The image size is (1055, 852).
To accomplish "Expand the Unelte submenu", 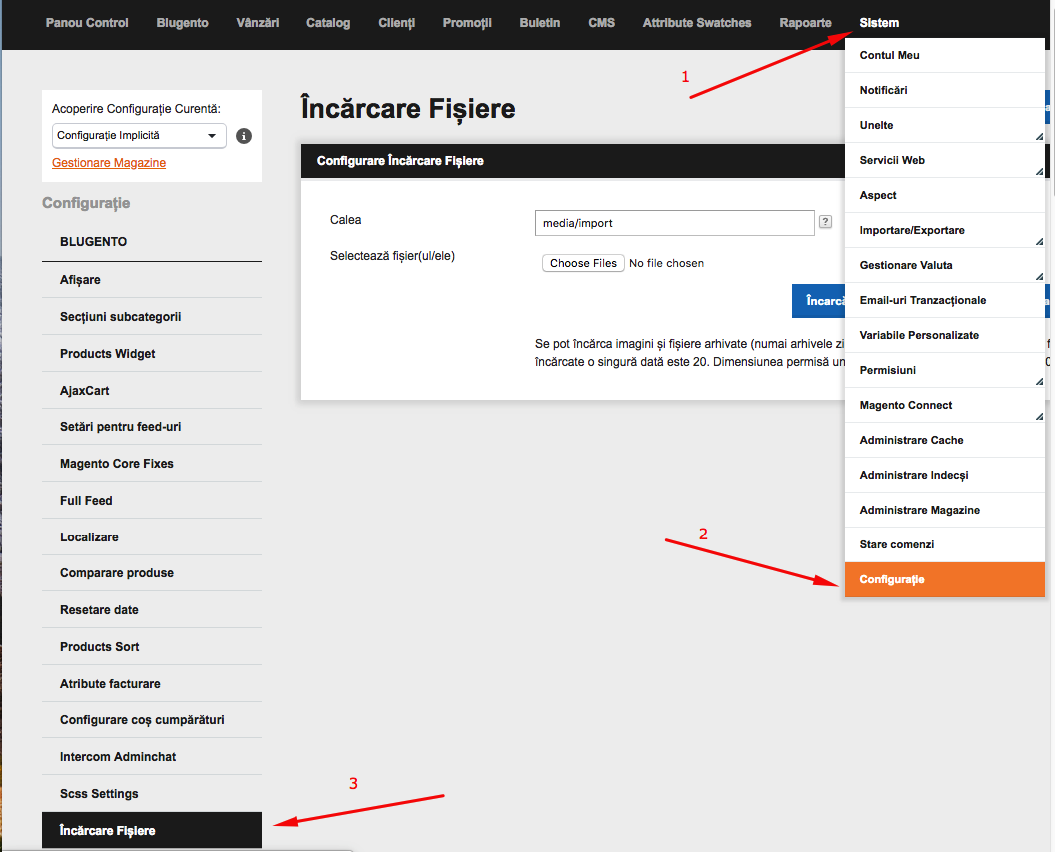I will [x=944, y=125].
